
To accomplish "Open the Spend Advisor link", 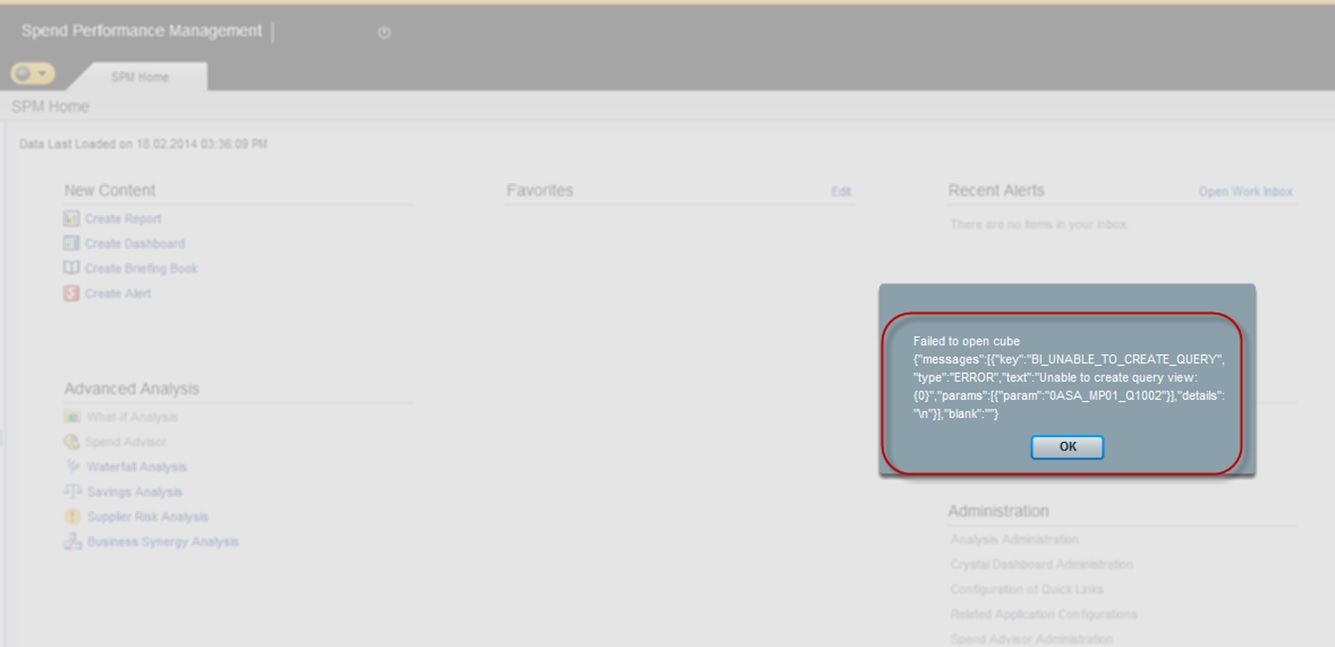I will [126, 442].
